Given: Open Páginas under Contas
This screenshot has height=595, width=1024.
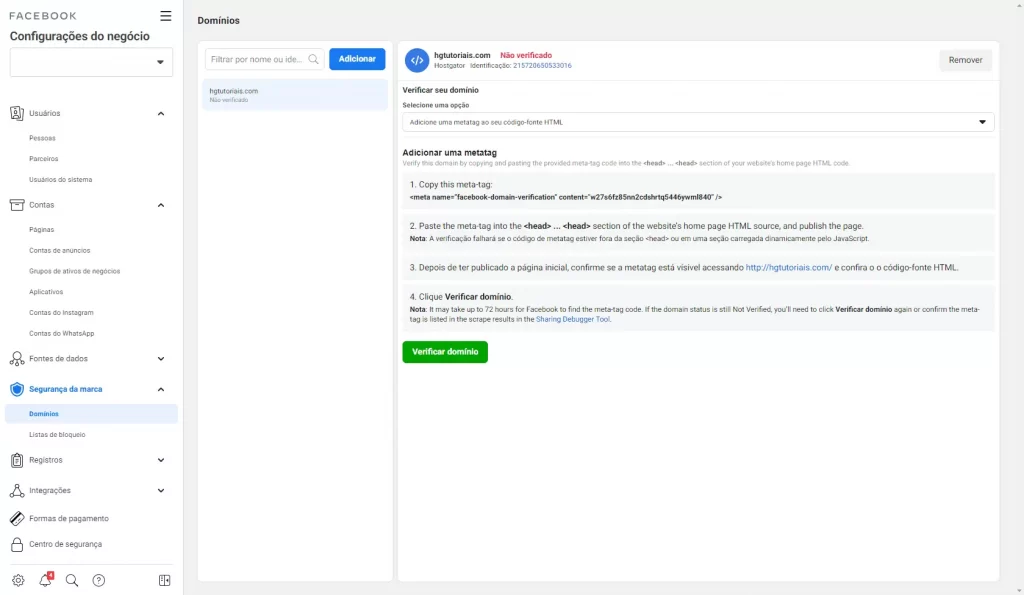Looking at the screenshot, I should coord(42,230).
